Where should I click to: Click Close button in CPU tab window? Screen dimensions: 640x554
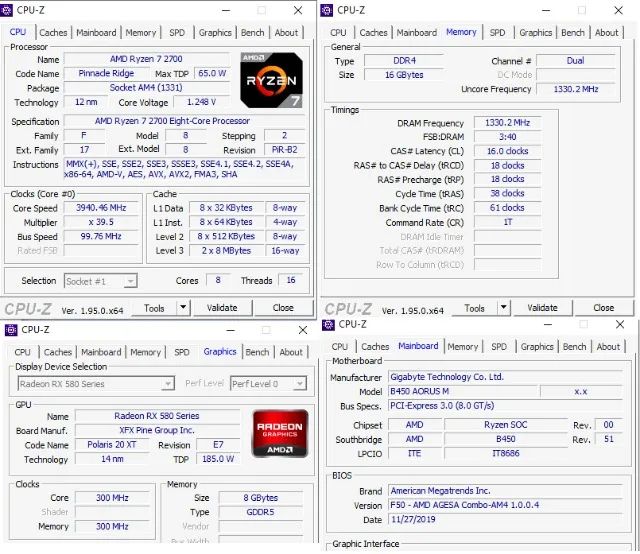(283, 308)
